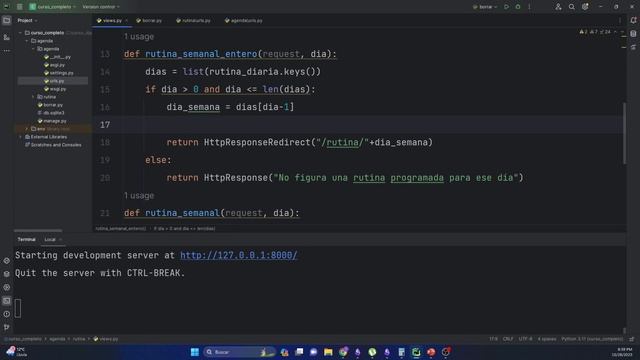Screen dimensions: 640x360
Task: Switch to the rutina/urls.py editor tab
Action: click(193, 20)
